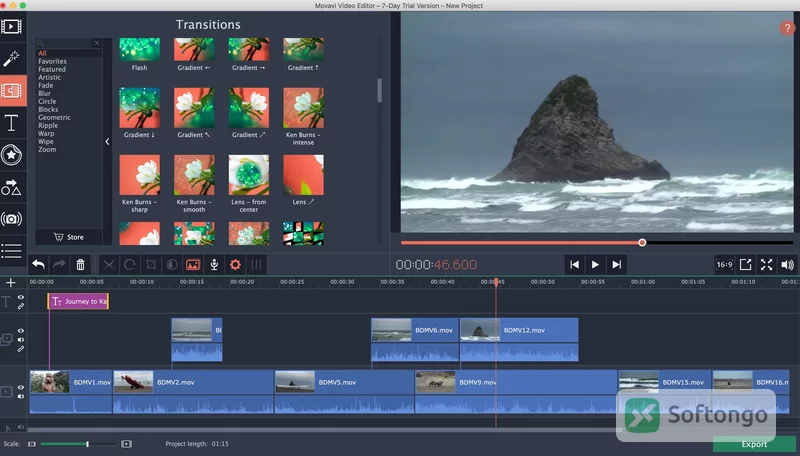This screenshot has height=456, width=800.
Task: Select the Journey title clip on timeline
Action: coord(78,301)
